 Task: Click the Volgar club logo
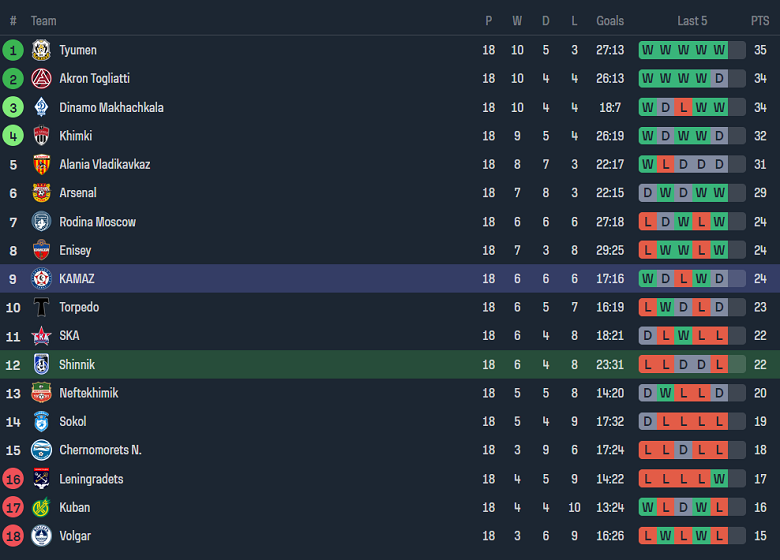tap(41, 536)
